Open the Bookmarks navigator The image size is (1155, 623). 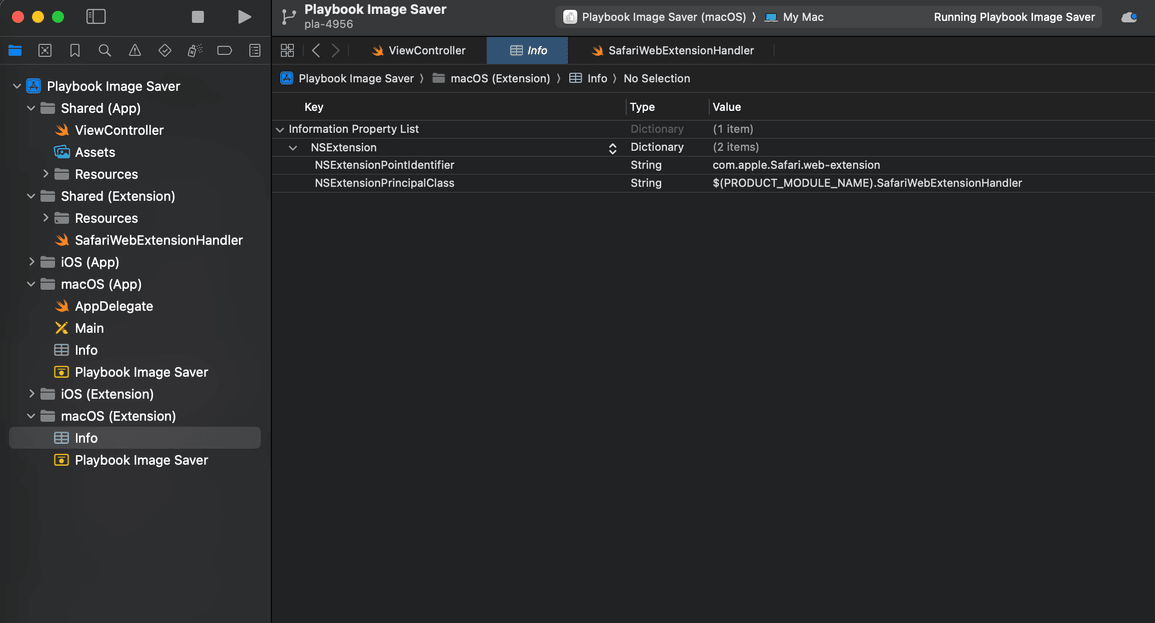point(74,50)
